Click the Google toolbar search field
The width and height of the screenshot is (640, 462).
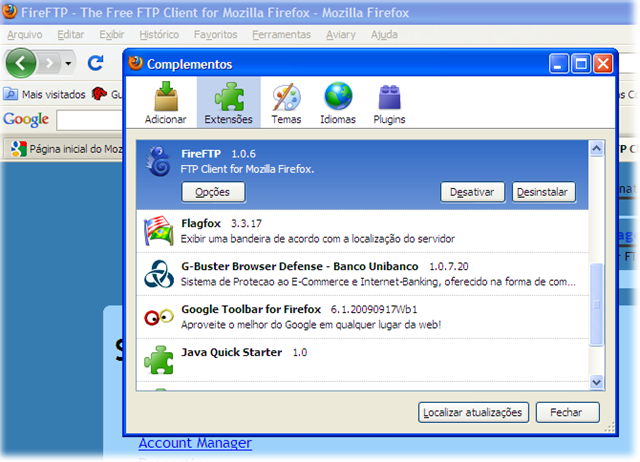pyautogui.click(x=90, y=120)
